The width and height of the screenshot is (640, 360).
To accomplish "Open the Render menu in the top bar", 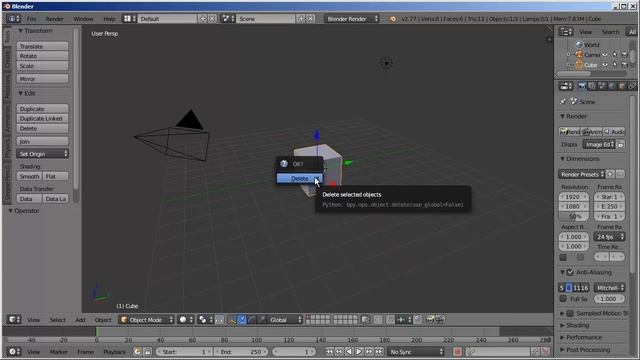I will pos(54,19).
